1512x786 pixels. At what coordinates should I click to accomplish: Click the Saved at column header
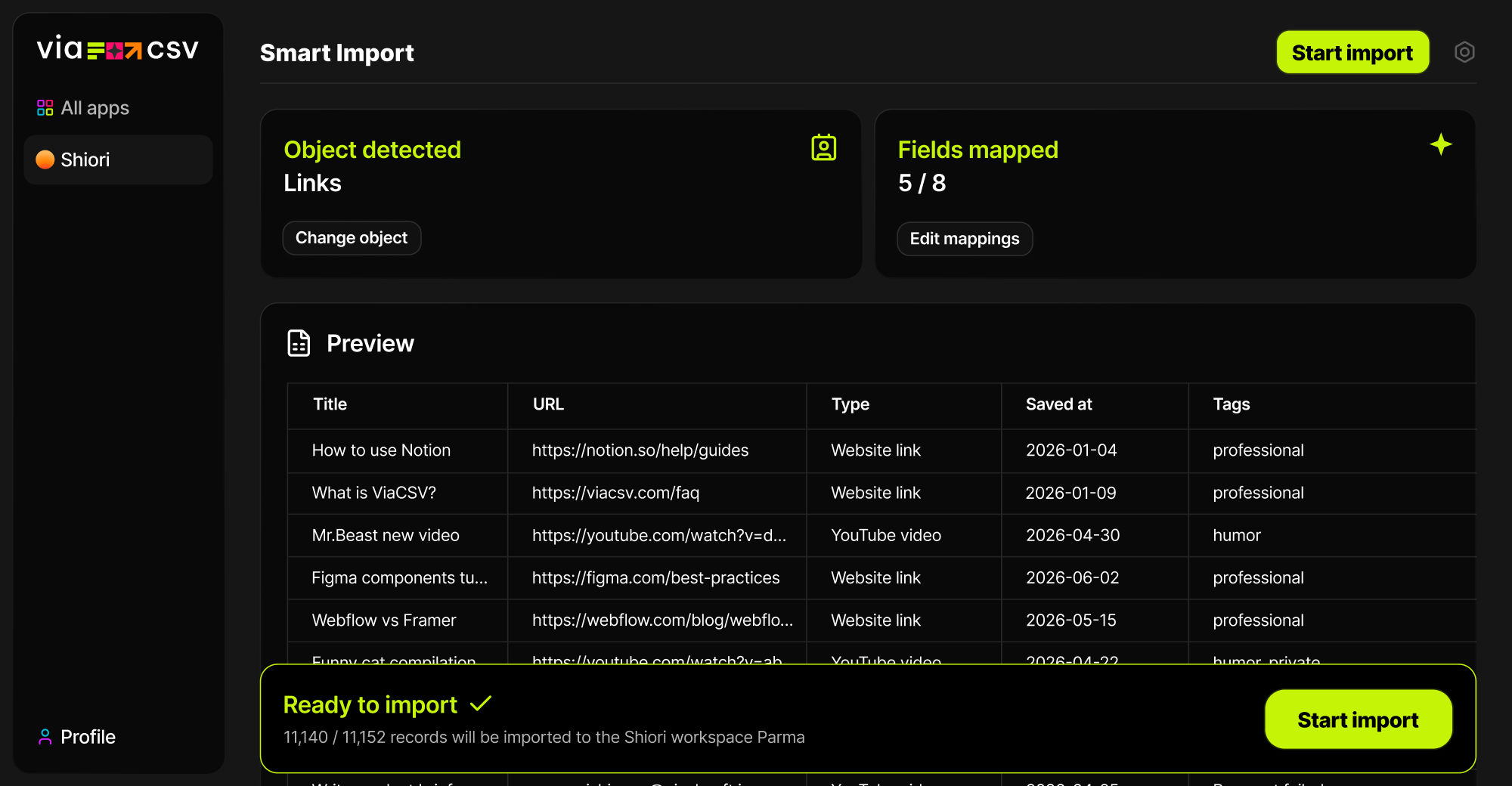(1095, 405)
